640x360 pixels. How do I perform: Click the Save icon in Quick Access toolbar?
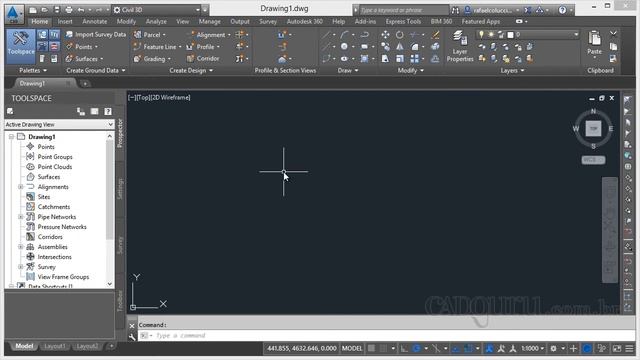[x=57, y=10]
